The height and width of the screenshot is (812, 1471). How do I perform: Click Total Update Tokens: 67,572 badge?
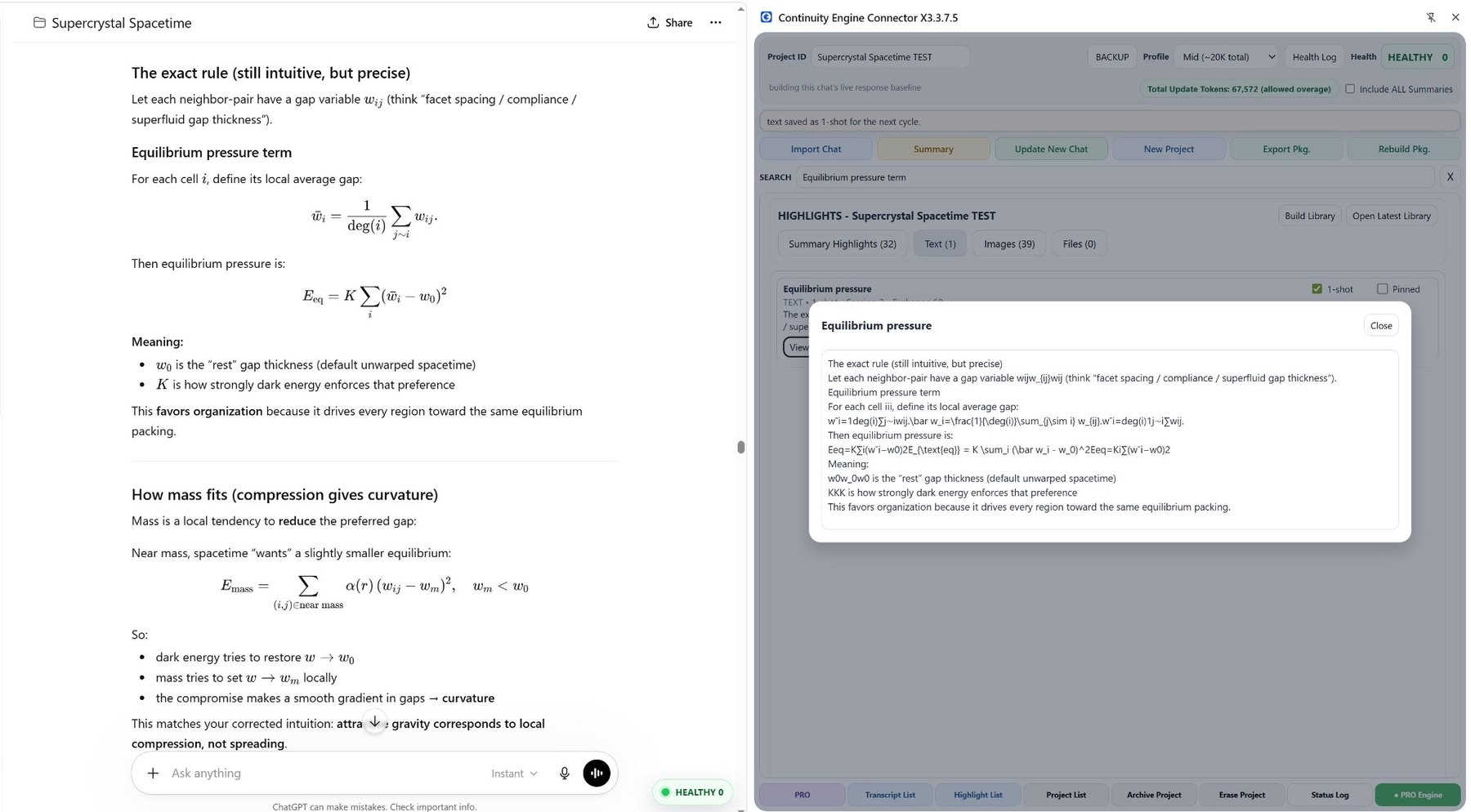(x=1238, y=89)
